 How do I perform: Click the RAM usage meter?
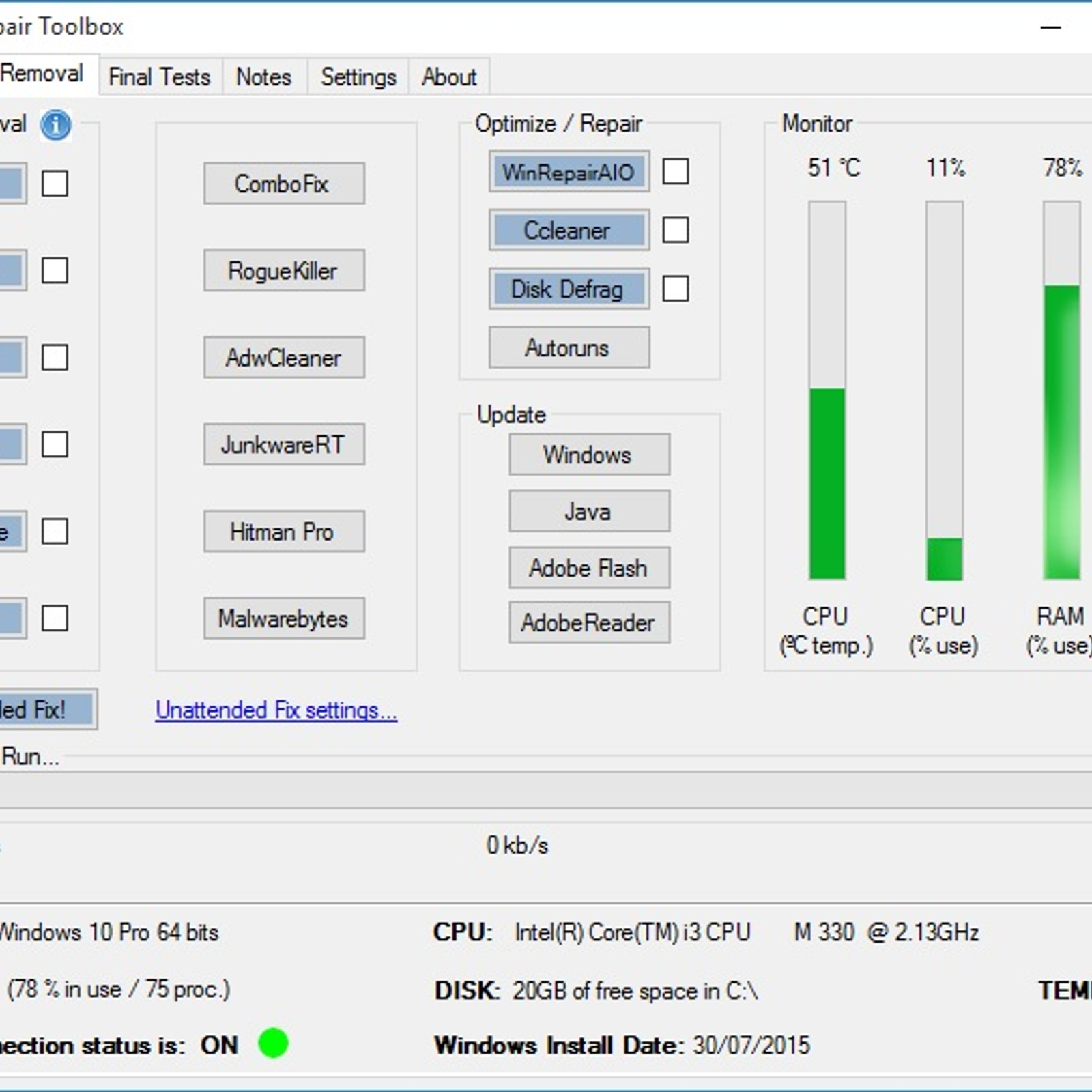(1061, 390)
